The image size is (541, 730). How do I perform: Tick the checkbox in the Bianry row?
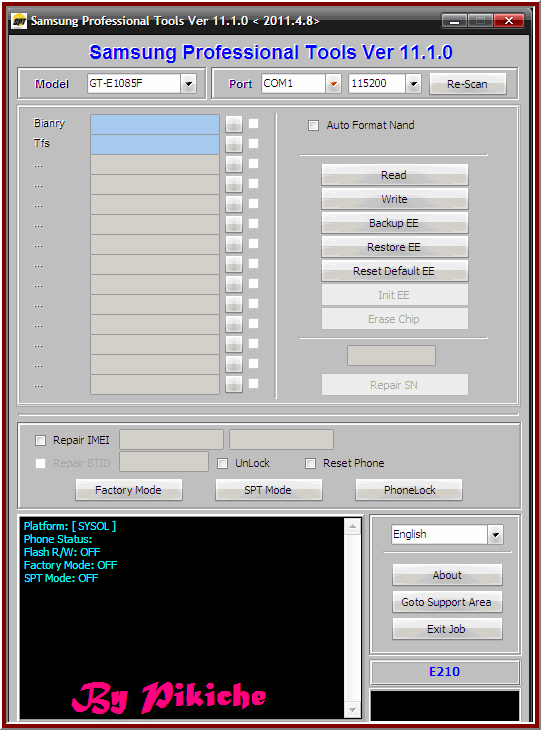(x=254, y=123)
